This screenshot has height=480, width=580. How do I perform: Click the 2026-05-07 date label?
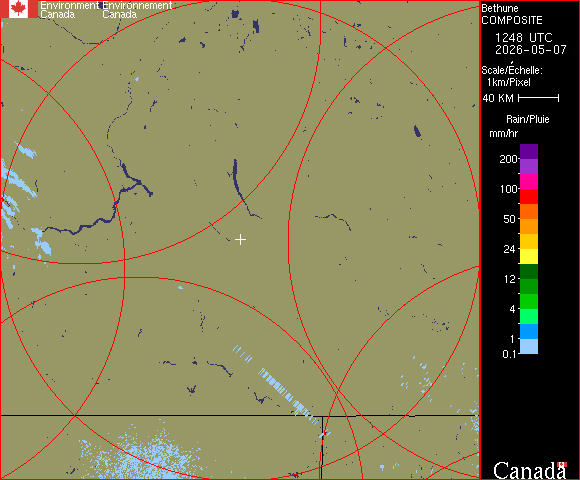[x=531, y=50]
